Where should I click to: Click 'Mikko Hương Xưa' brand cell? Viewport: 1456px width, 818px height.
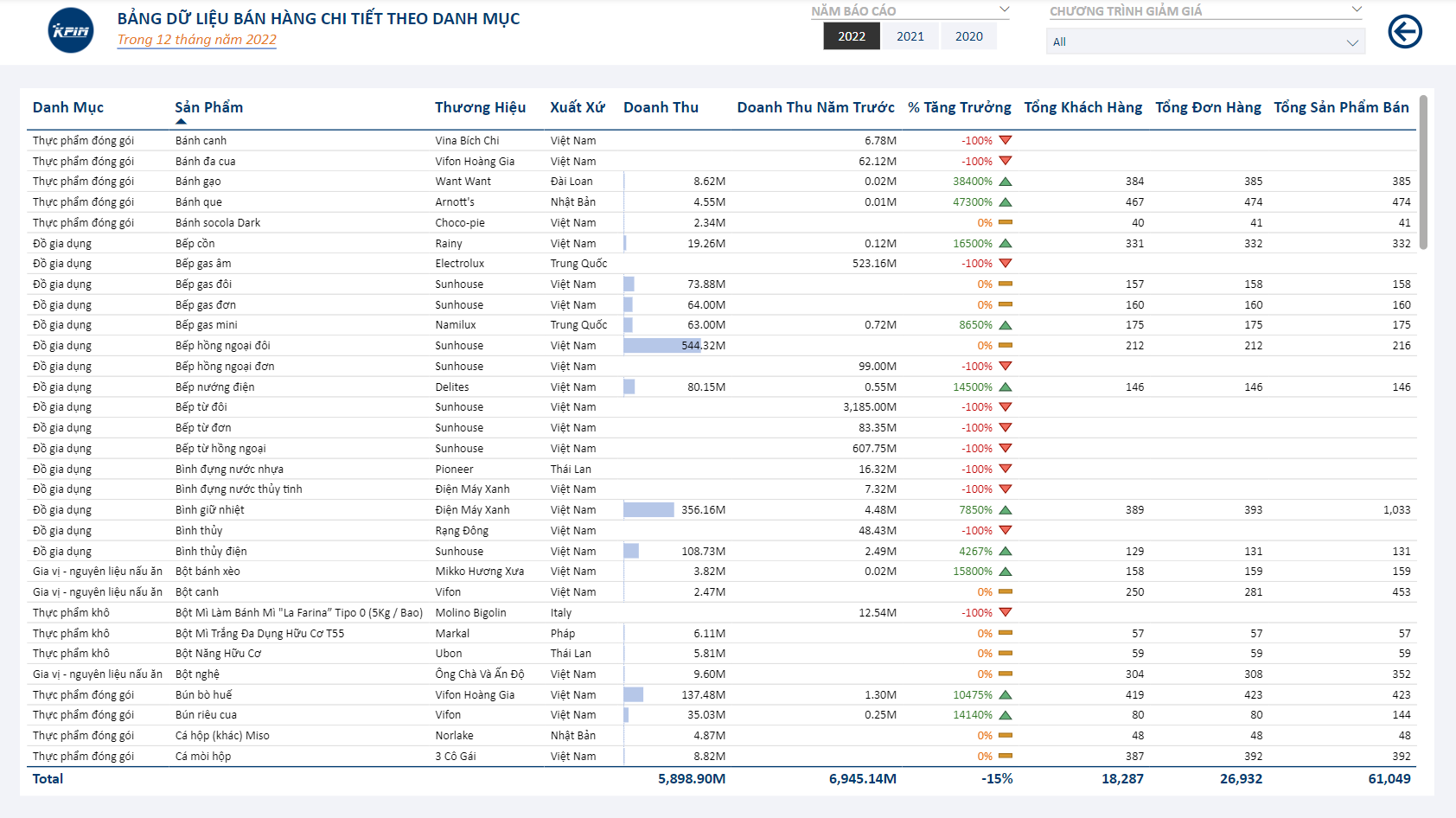click(480, 572)
